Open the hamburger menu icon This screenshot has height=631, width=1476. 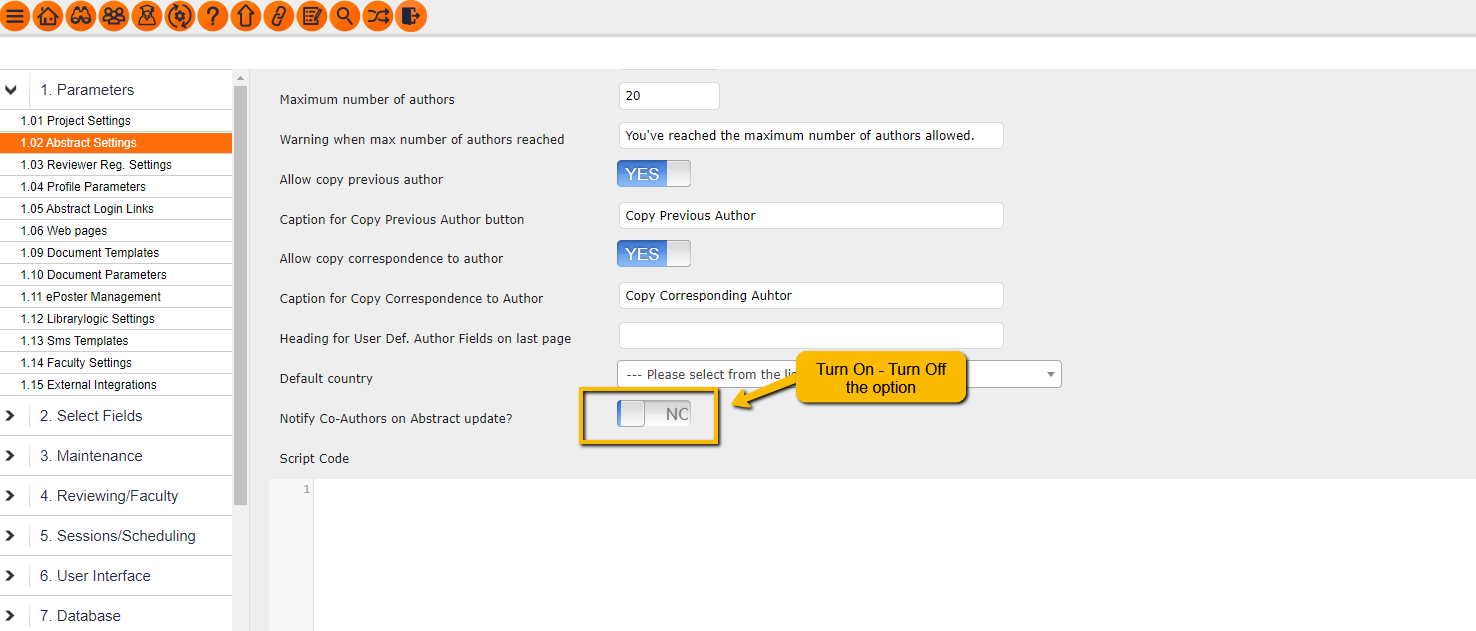15,16
